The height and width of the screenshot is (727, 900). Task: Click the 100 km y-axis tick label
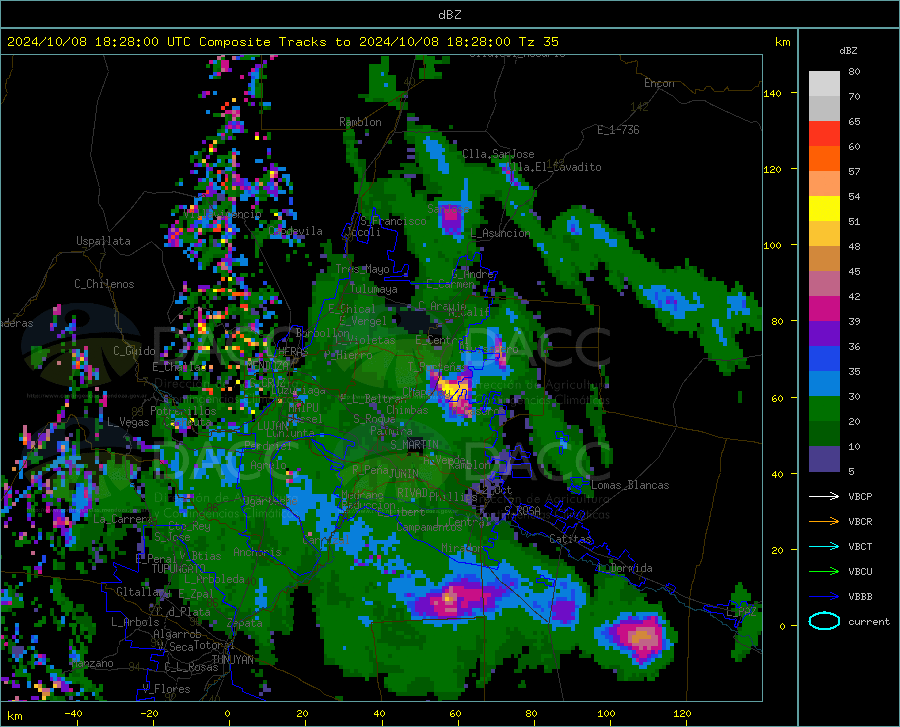(772, 245)
